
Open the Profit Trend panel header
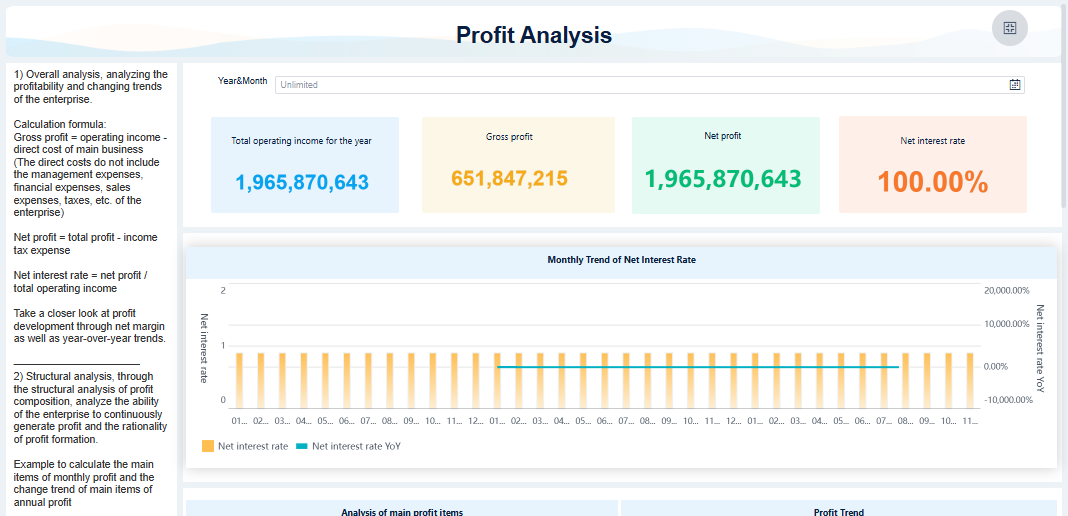838,511
